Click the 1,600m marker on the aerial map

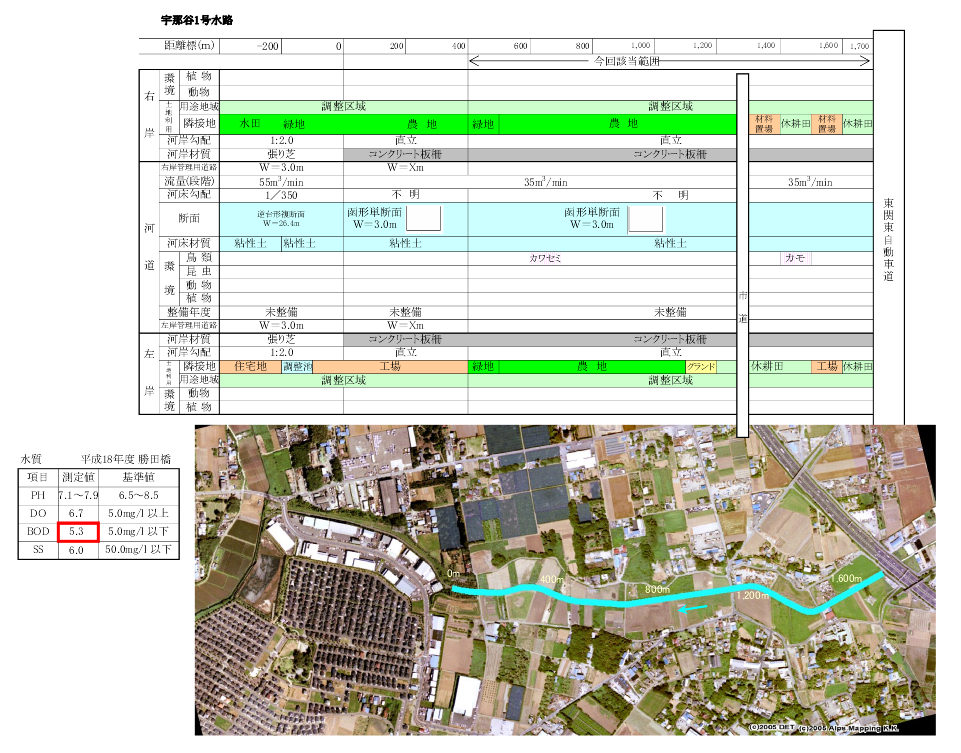[x=846, y=579]
